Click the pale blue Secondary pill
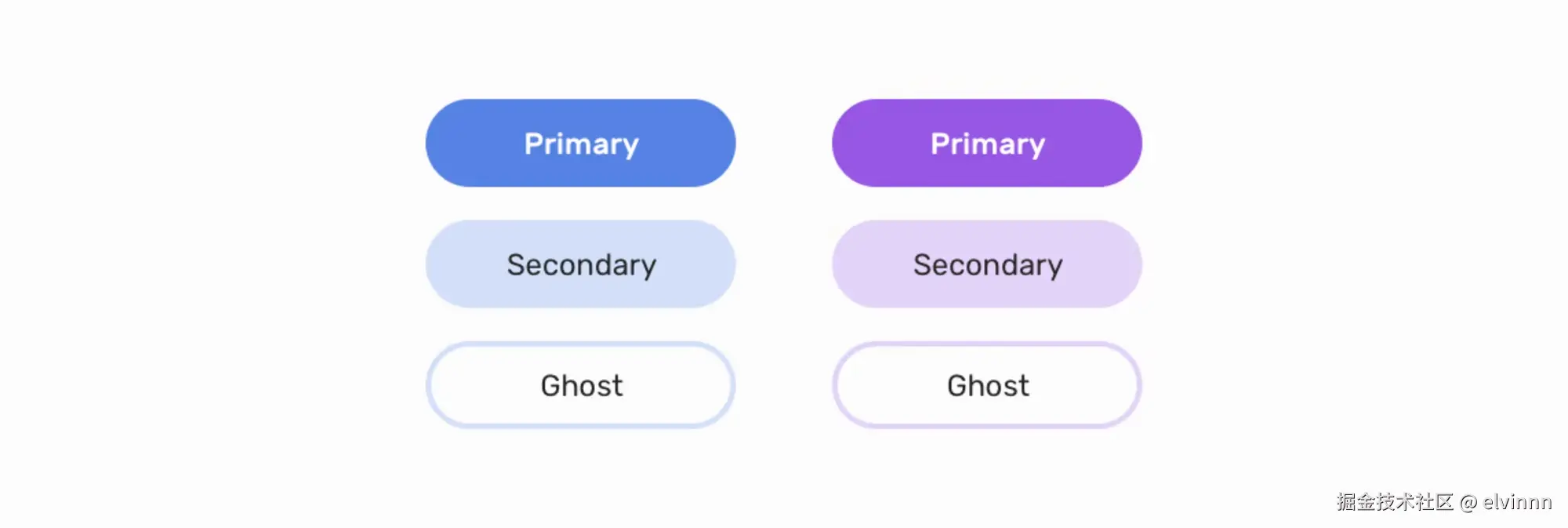This screenshot has height=528, width=1568. click(x=580, y=264)
